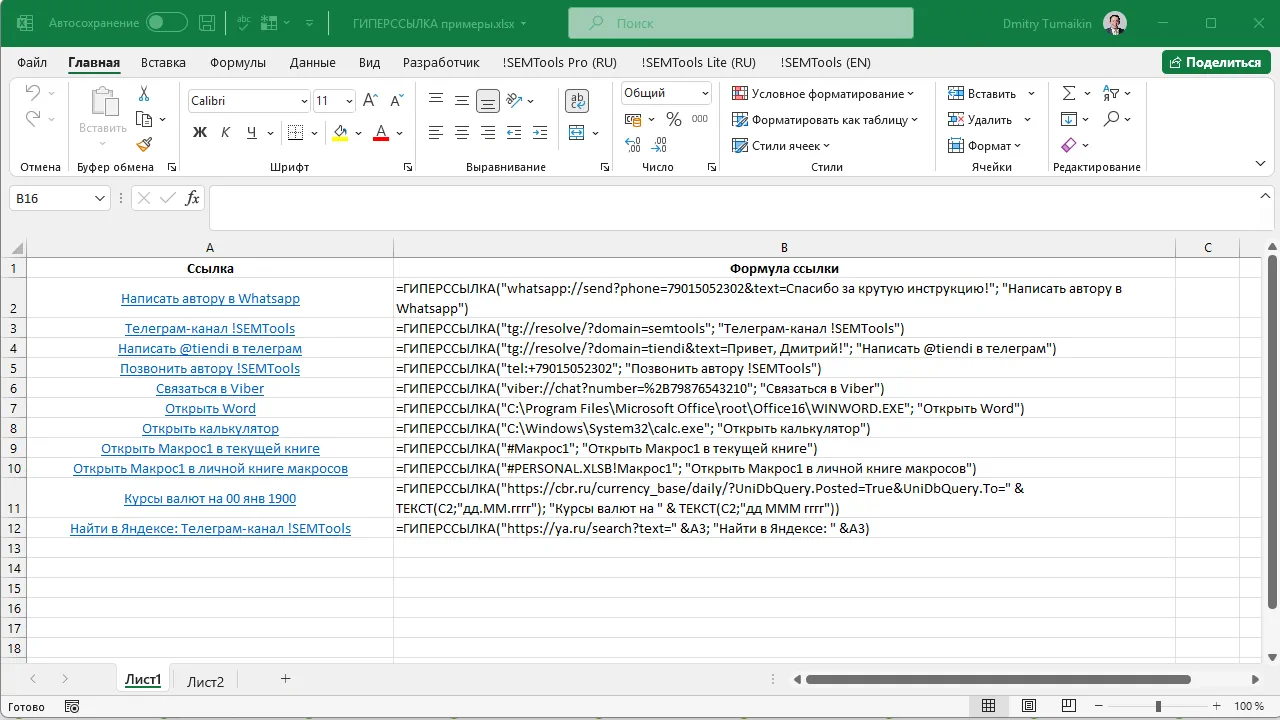Click the red font color swatch button
Image resolution: width=1280 pixels, height=720 pixels.
381,132
